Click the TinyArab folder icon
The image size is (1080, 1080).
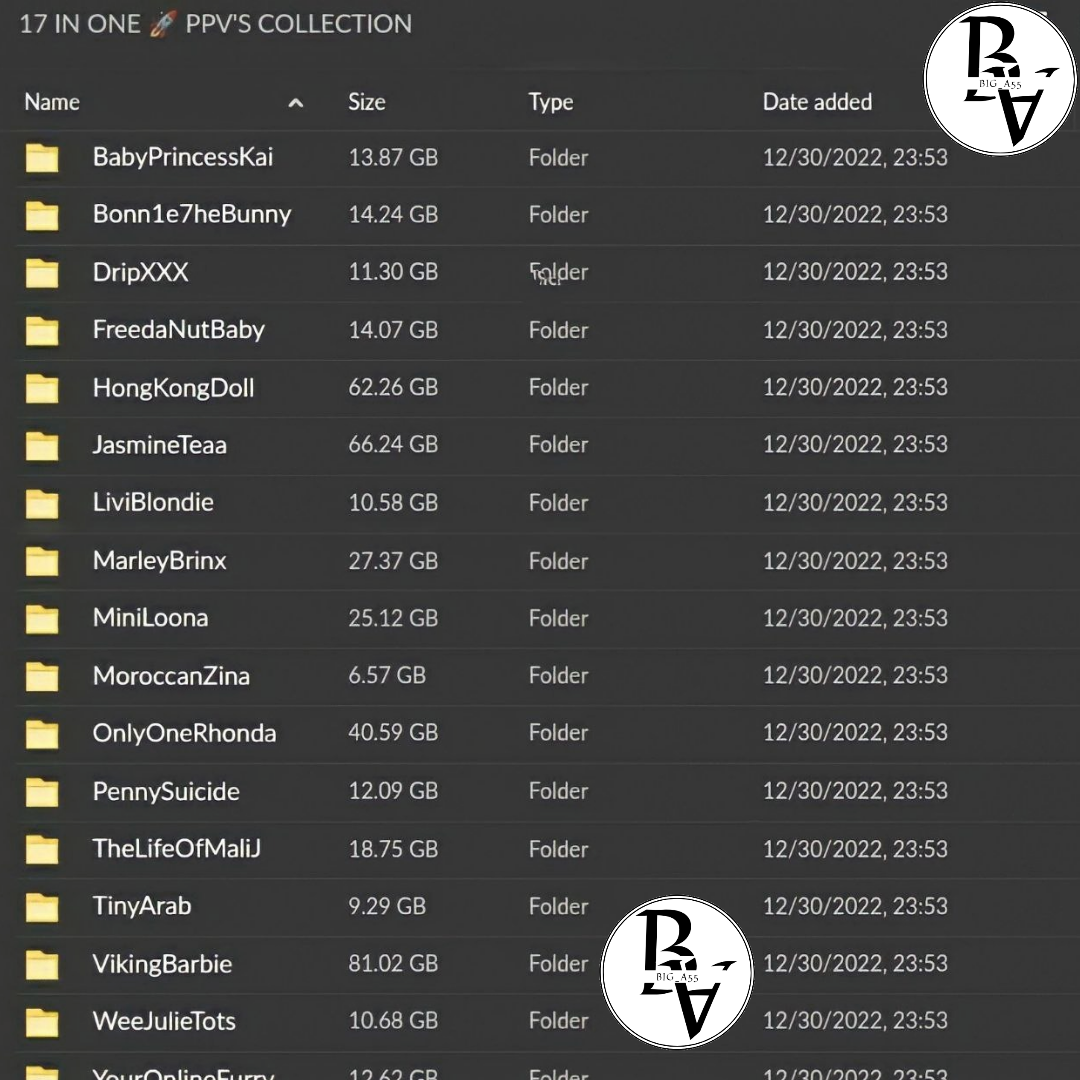(42, 907)
